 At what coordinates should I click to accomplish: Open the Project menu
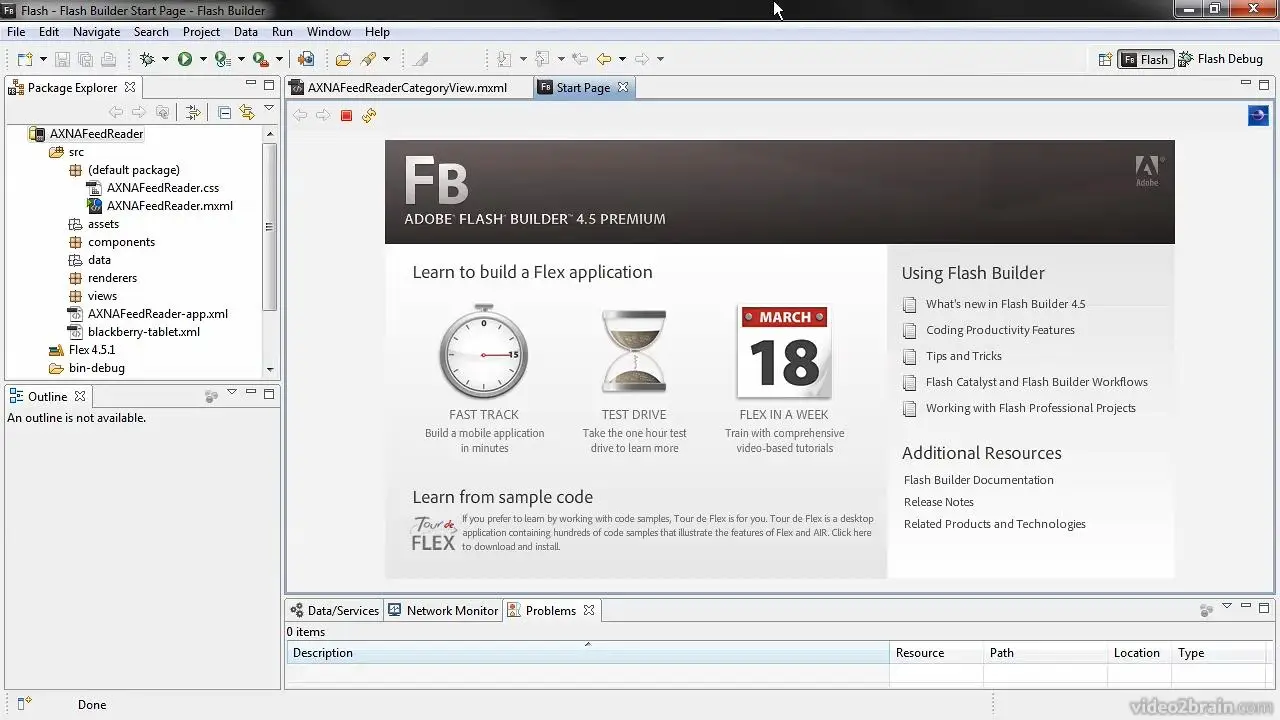[201, 32]
